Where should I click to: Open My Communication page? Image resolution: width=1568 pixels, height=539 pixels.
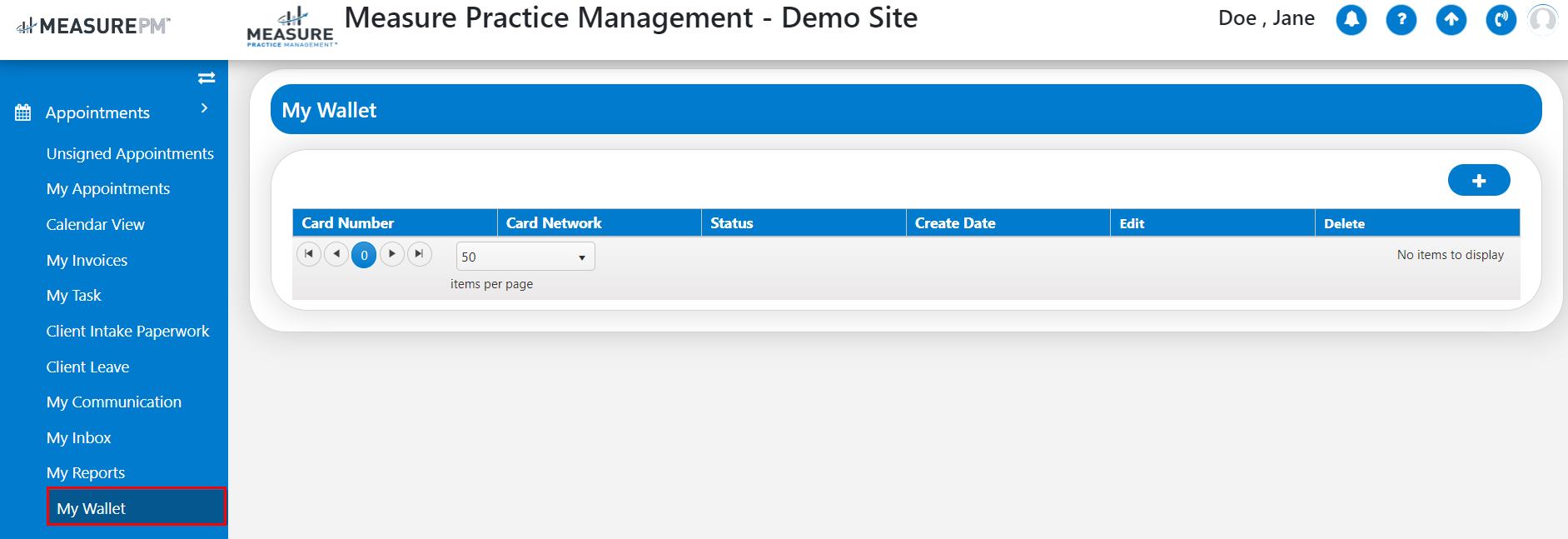[114, 402]
